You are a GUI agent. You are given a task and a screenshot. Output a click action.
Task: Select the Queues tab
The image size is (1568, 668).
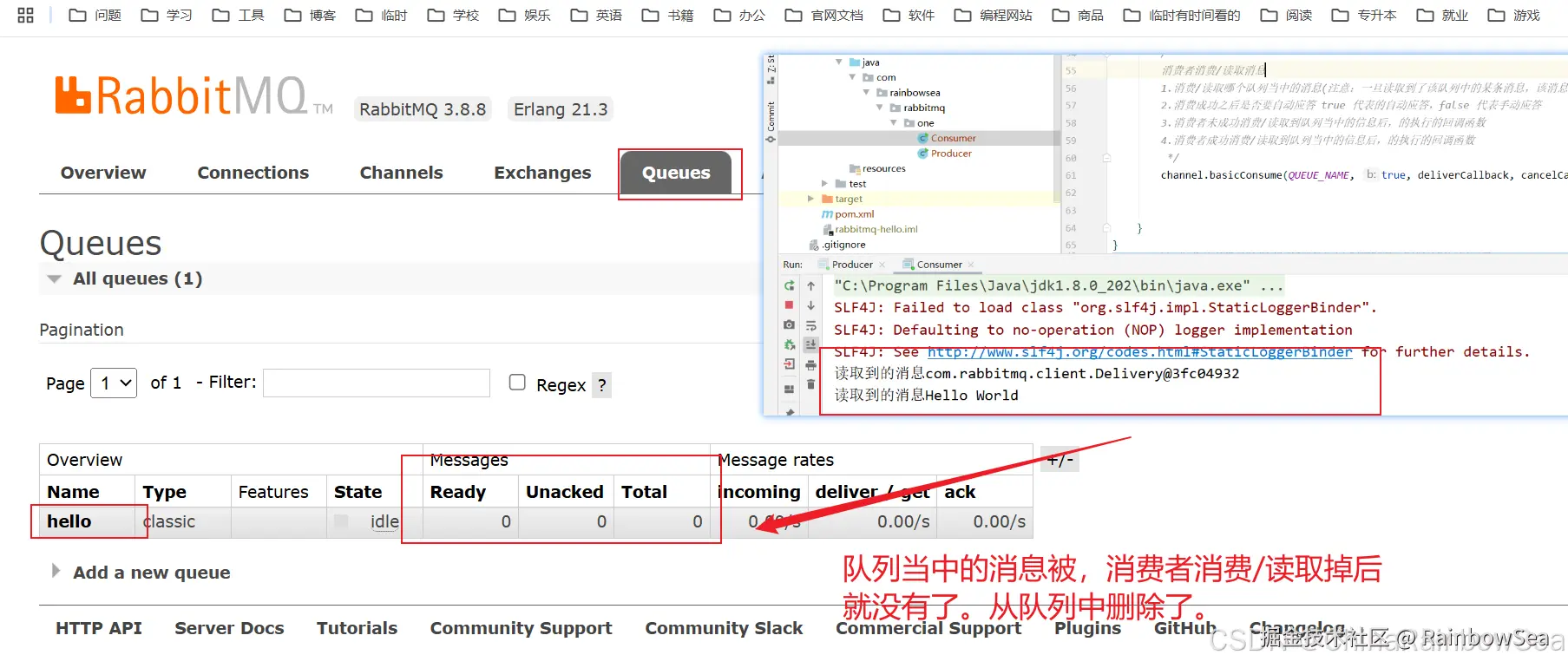[676, 173]
